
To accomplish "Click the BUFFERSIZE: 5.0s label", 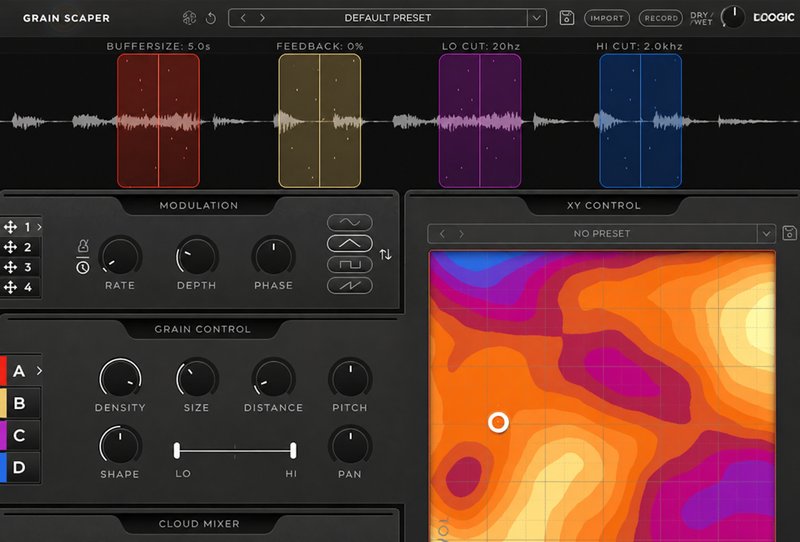I will [x=158, y=46].
